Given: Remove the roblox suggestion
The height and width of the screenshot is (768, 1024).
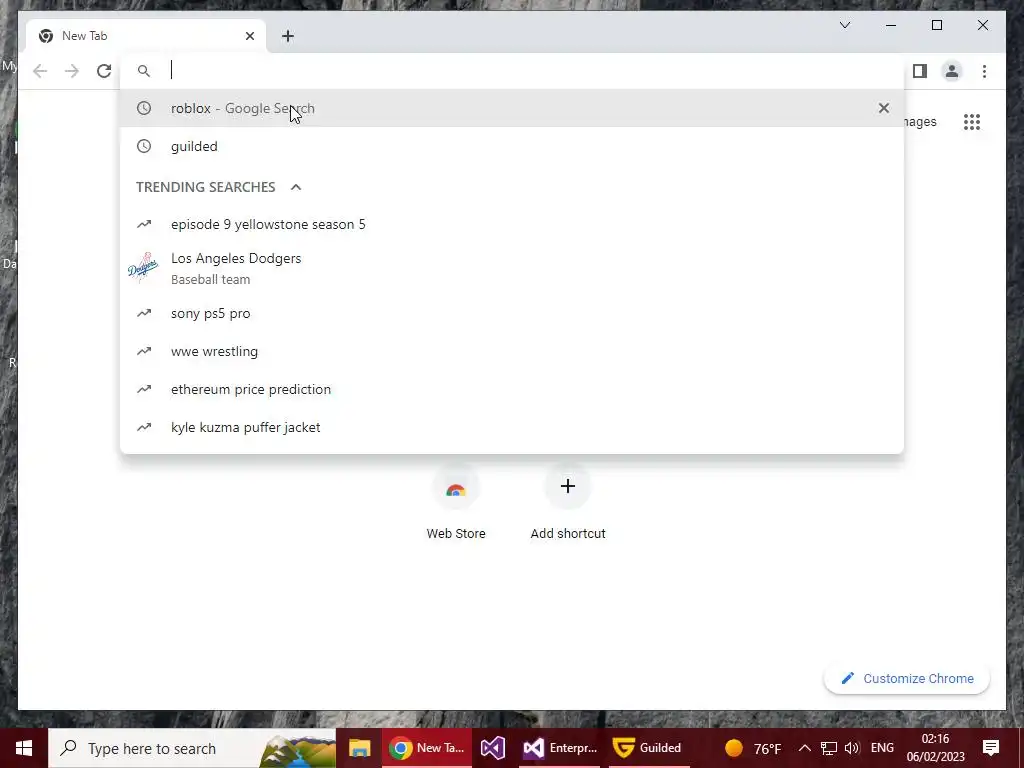Looking at the screenshot, I should (x=884, y=108).
